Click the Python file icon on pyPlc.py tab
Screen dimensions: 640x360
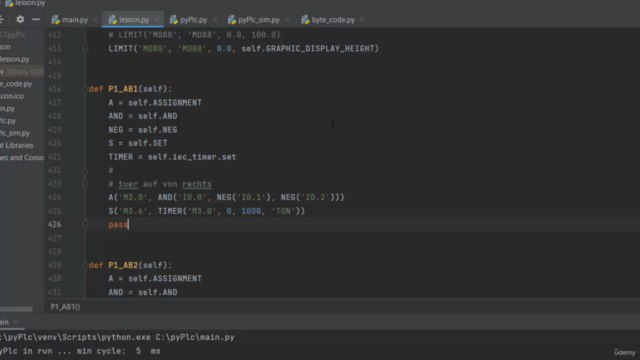coord(174,20)
